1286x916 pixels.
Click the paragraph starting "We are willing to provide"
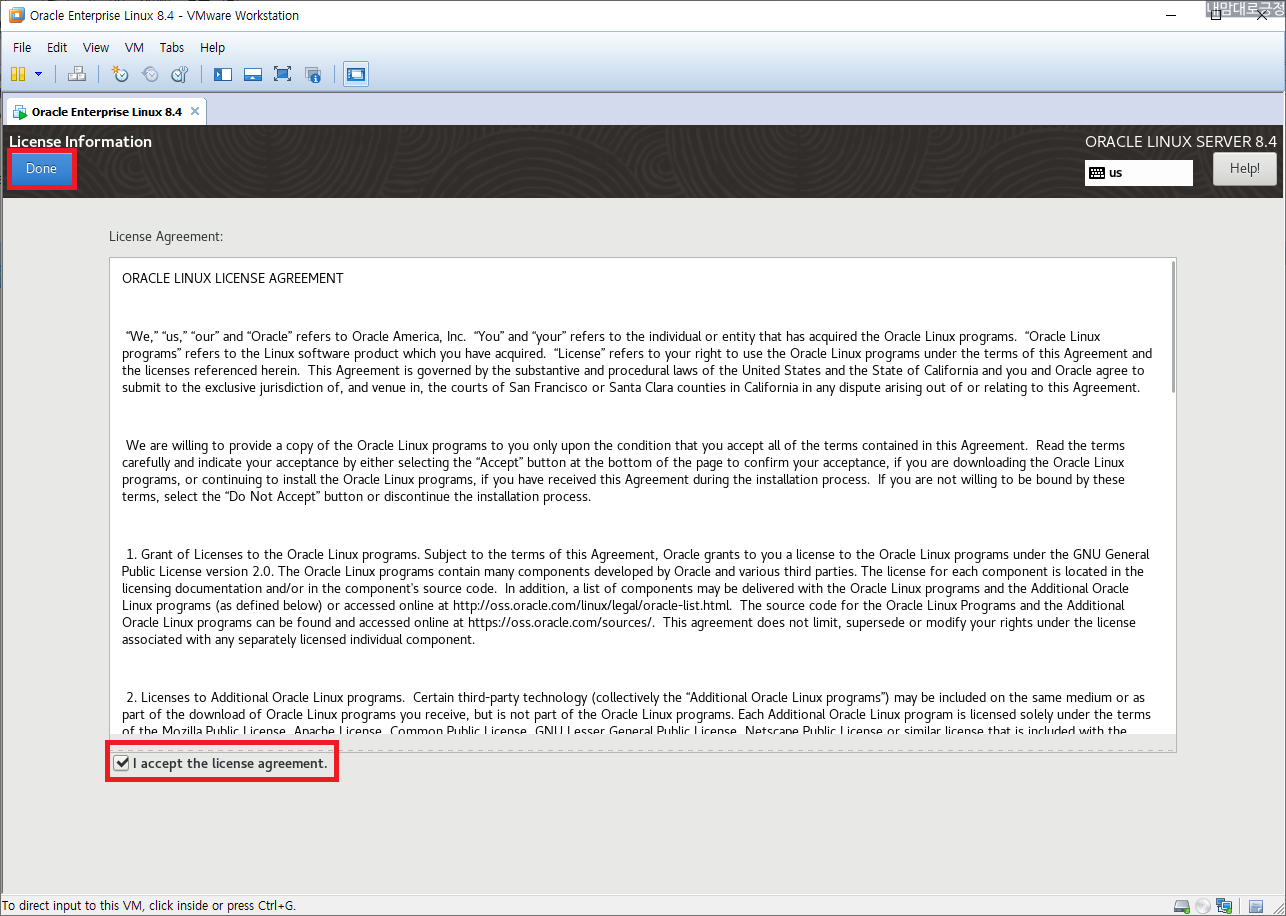pyautogui.click(x=623, y=471)
